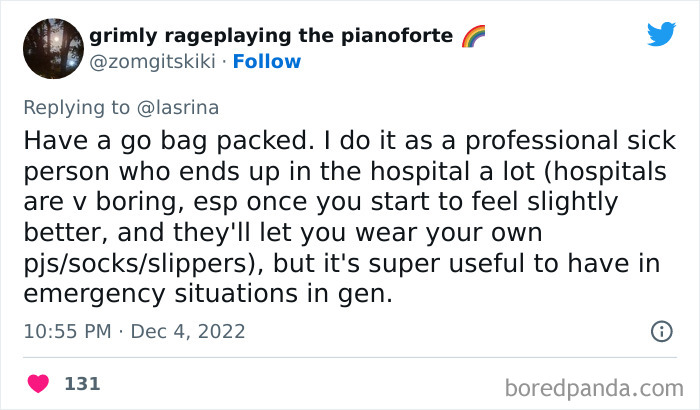
Task: Click the blue Twitter bird logo
Action: pos(662,34)
